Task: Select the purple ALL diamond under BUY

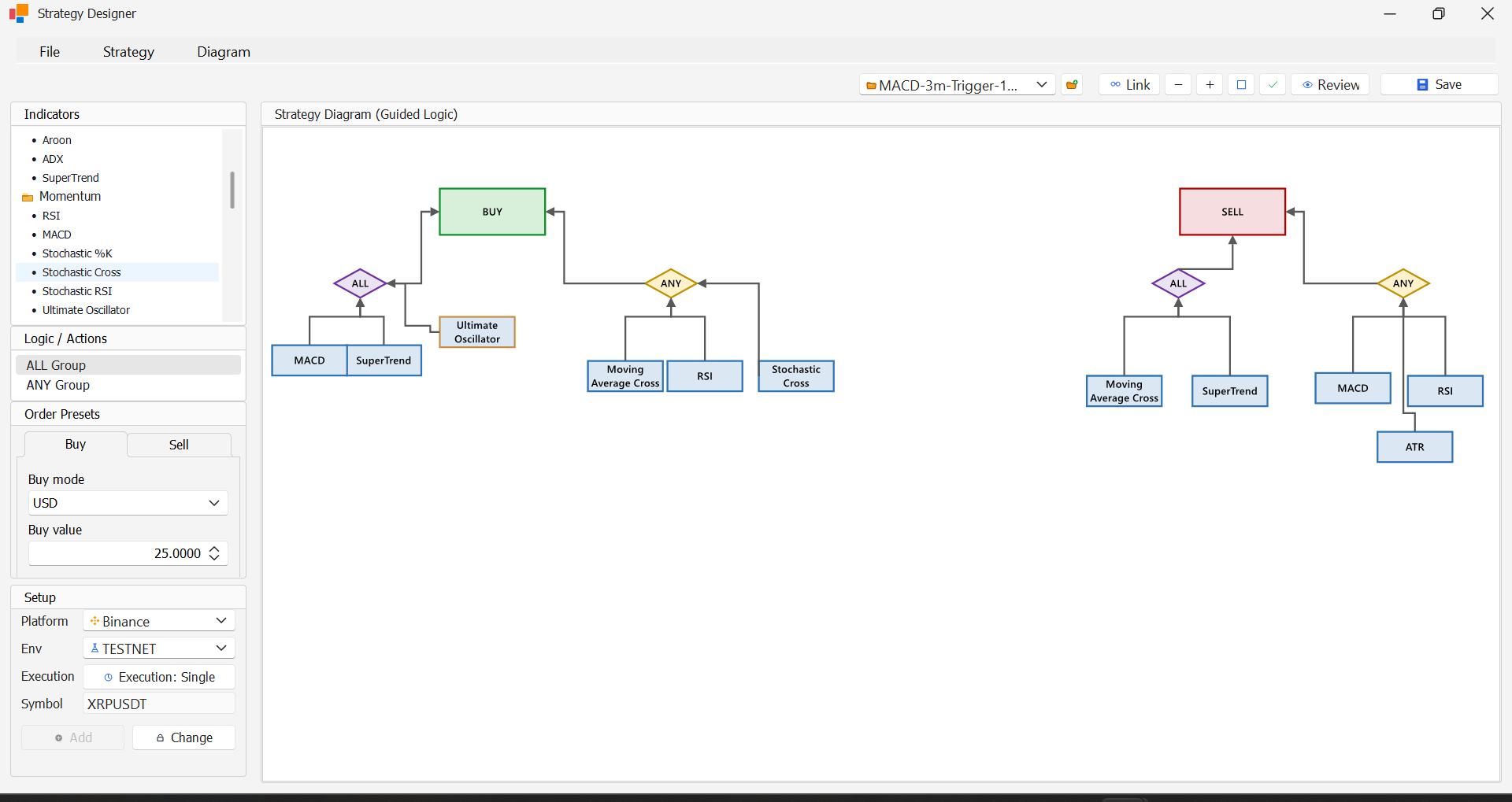Action: [360, 283]
